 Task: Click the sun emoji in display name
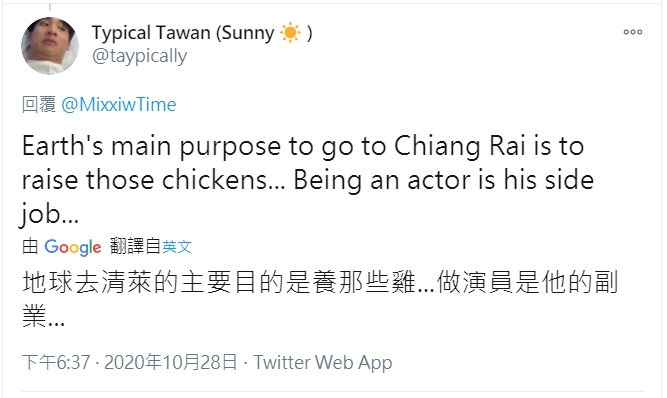291,33
